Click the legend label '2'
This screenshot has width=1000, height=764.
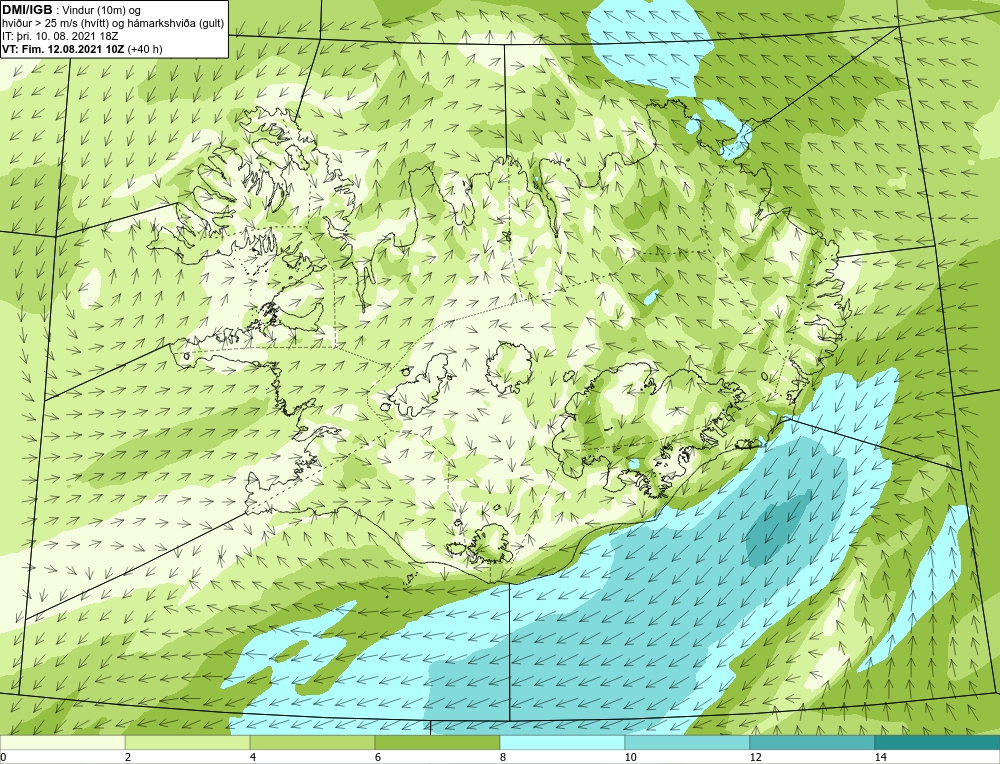tap(128, 757)
